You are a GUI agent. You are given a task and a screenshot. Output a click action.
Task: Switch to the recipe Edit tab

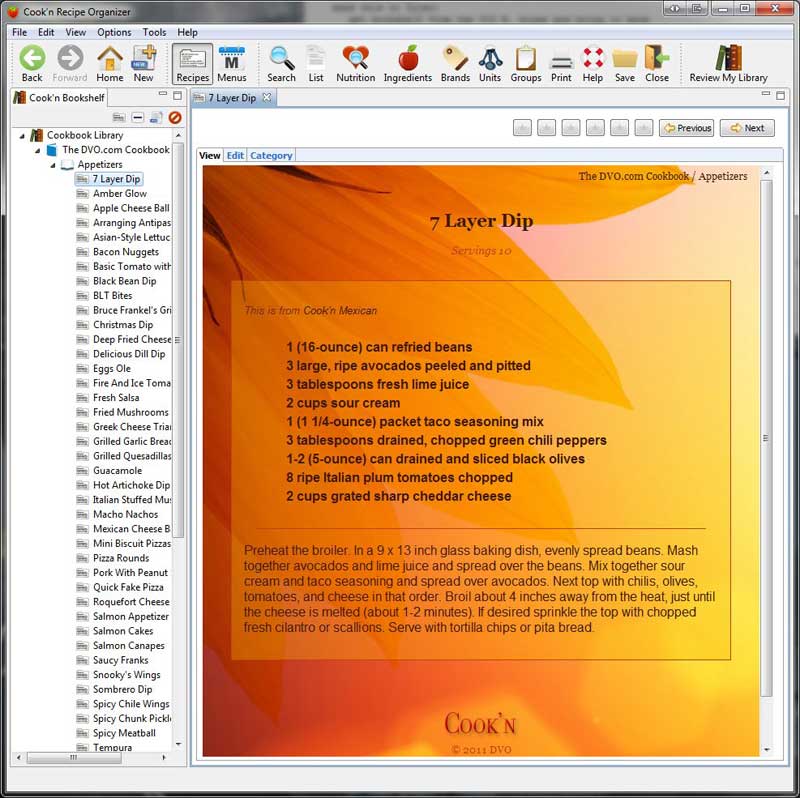point(235,156)
